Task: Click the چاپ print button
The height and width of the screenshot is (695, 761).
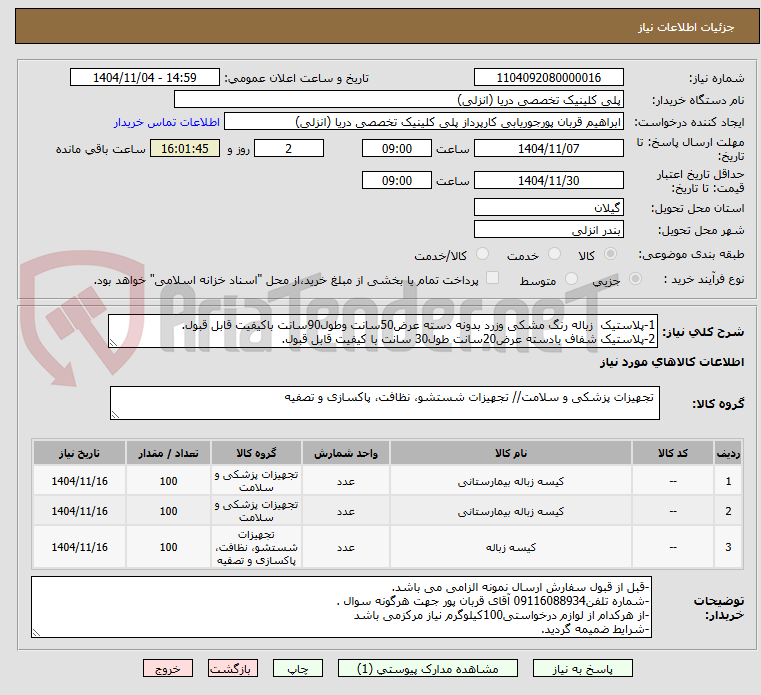Action: (298, 668)
